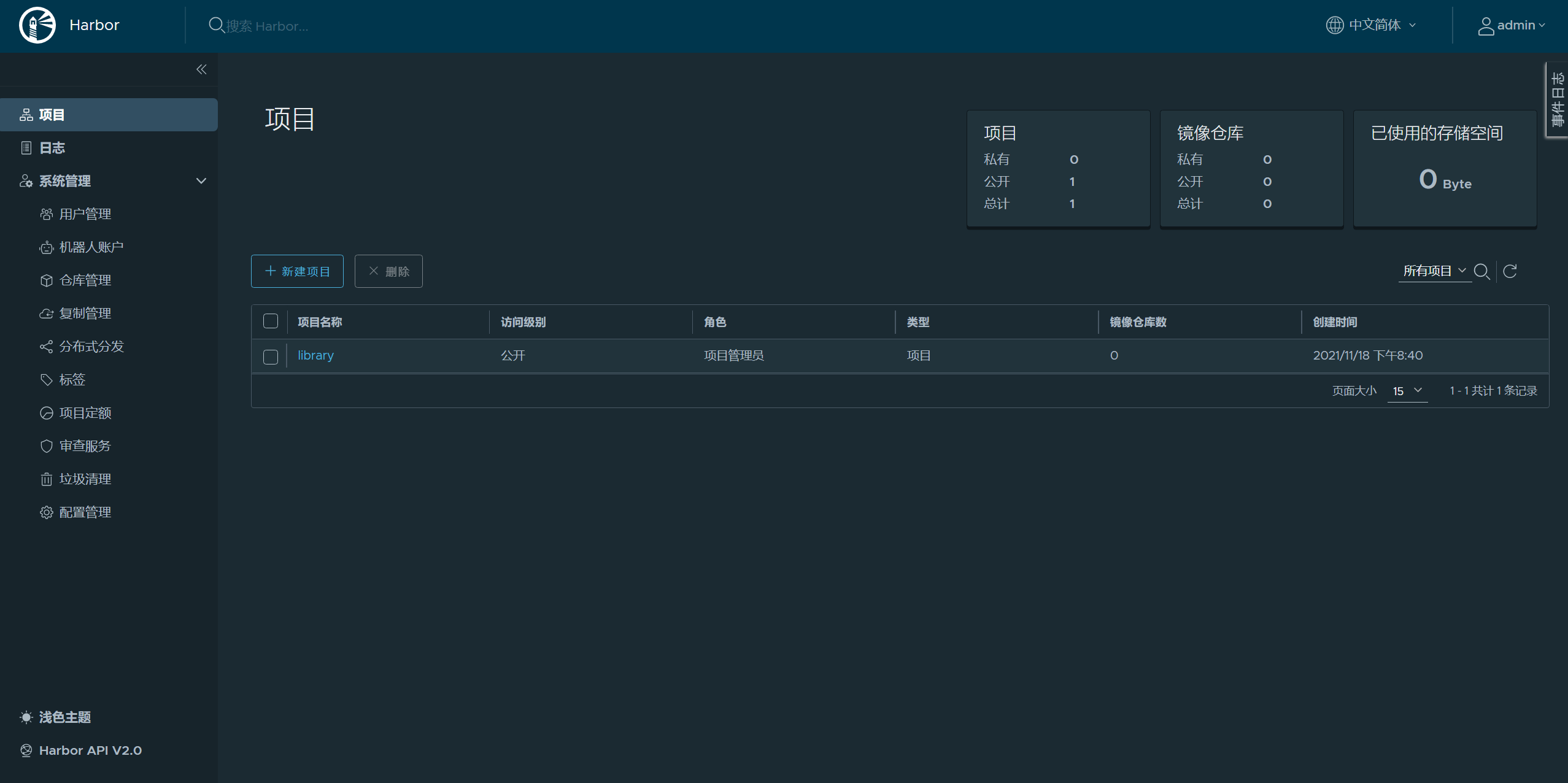Click the 项目 sidebar icon
Image resolution: width=1568 pixels, height=783 pixels.
[26, 115]
